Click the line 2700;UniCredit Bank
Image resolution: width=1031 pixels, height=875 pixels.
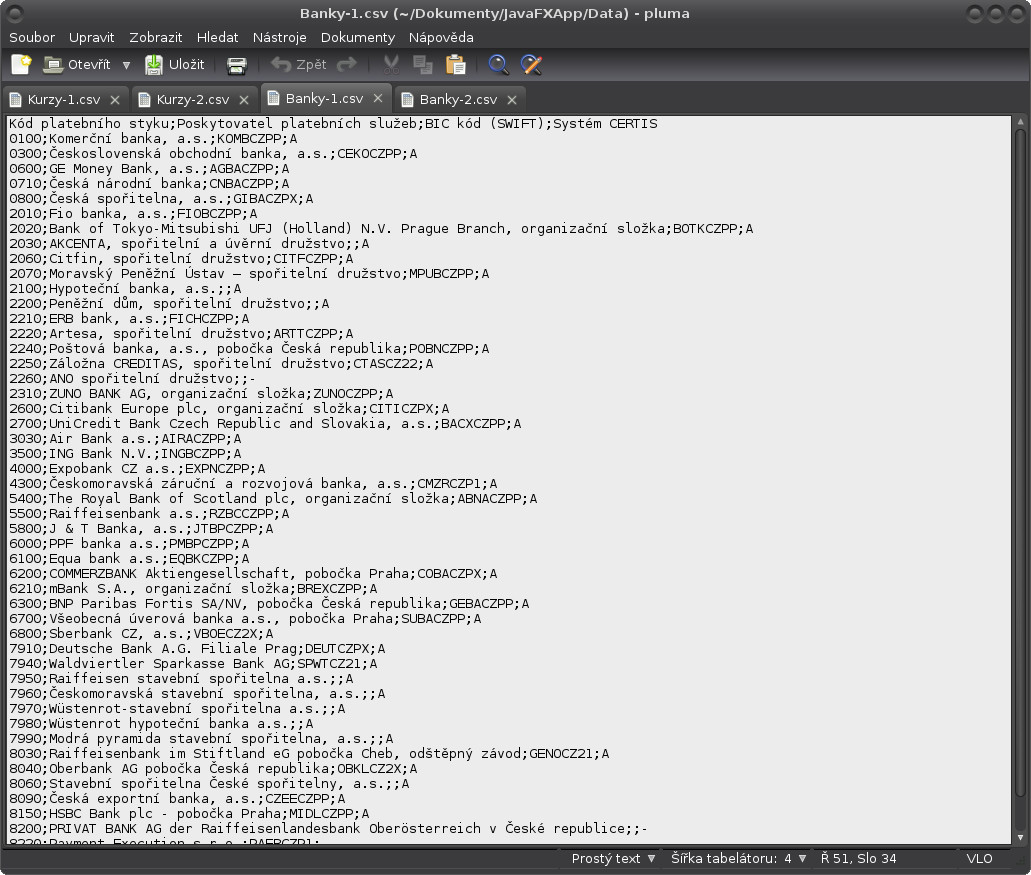point(265,424)
